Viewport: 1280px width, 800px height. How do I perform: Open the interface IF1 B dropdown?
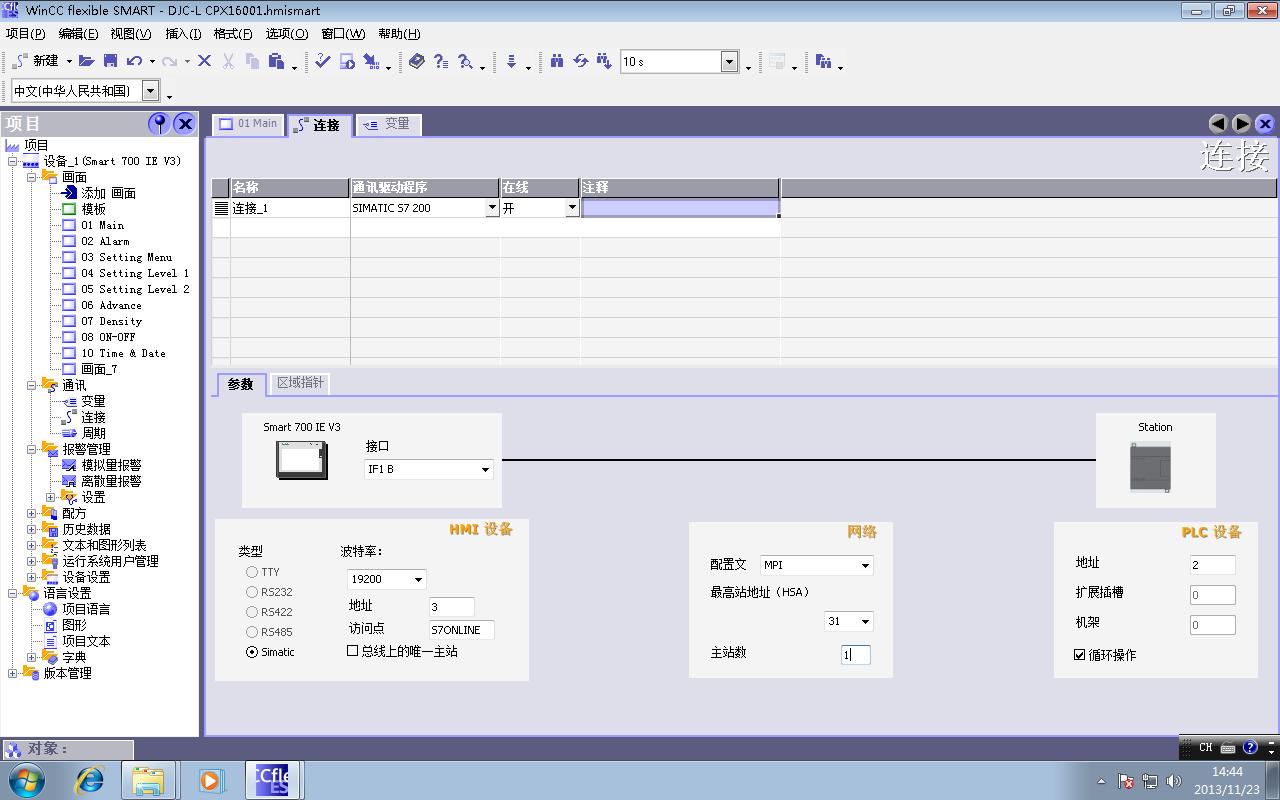pos(485,469)
